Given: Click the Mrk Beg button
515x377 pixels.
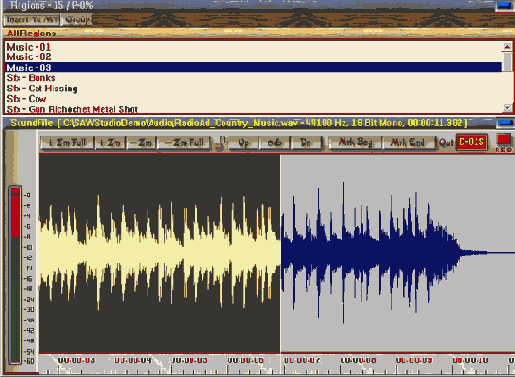Looking at the screenshot, I should [355, 143].
